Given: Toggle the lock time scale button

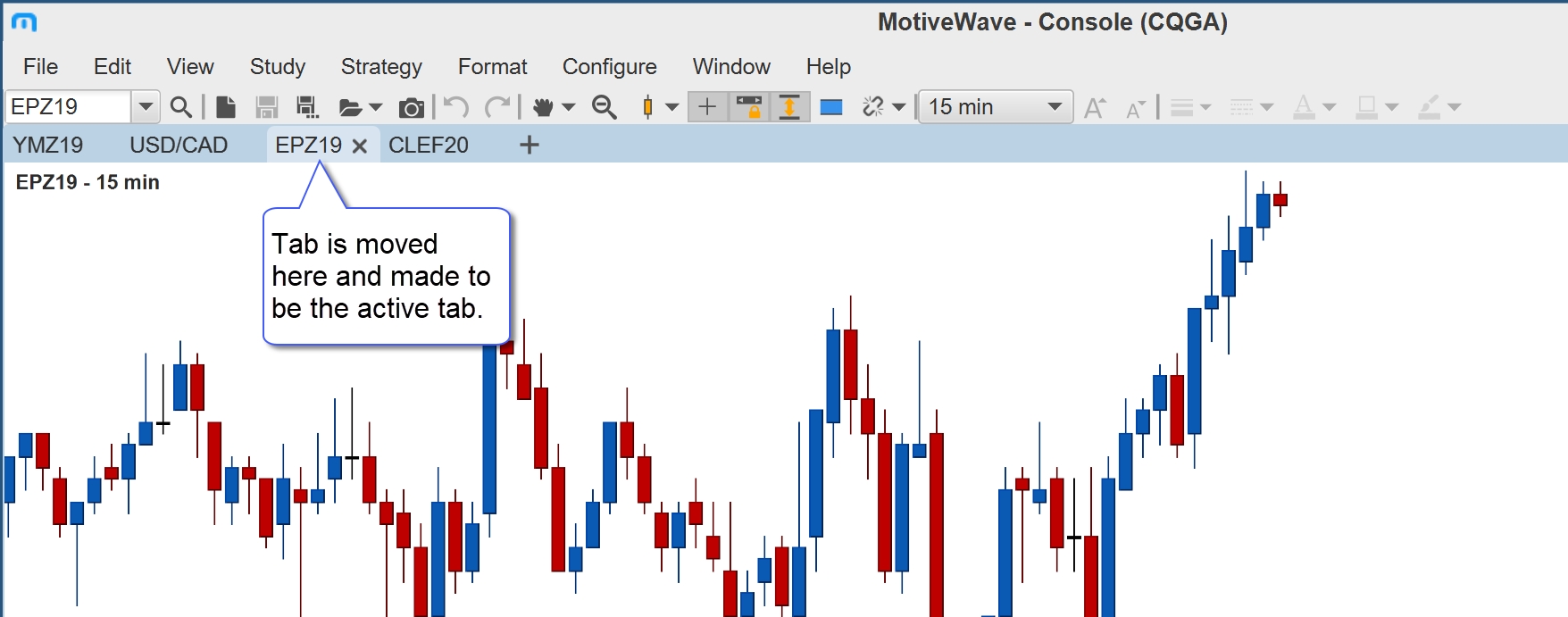Looking at the screenshot, I should tap(748, 107).
